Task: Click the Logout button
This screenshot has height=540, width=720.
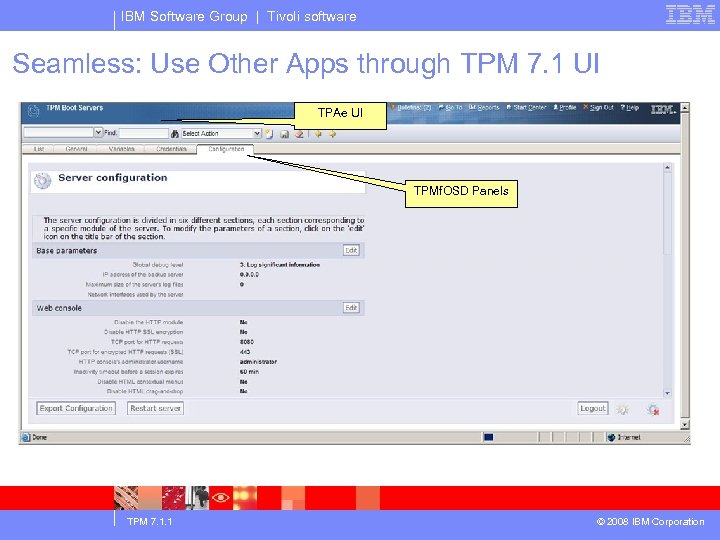Action: point(593,408)
